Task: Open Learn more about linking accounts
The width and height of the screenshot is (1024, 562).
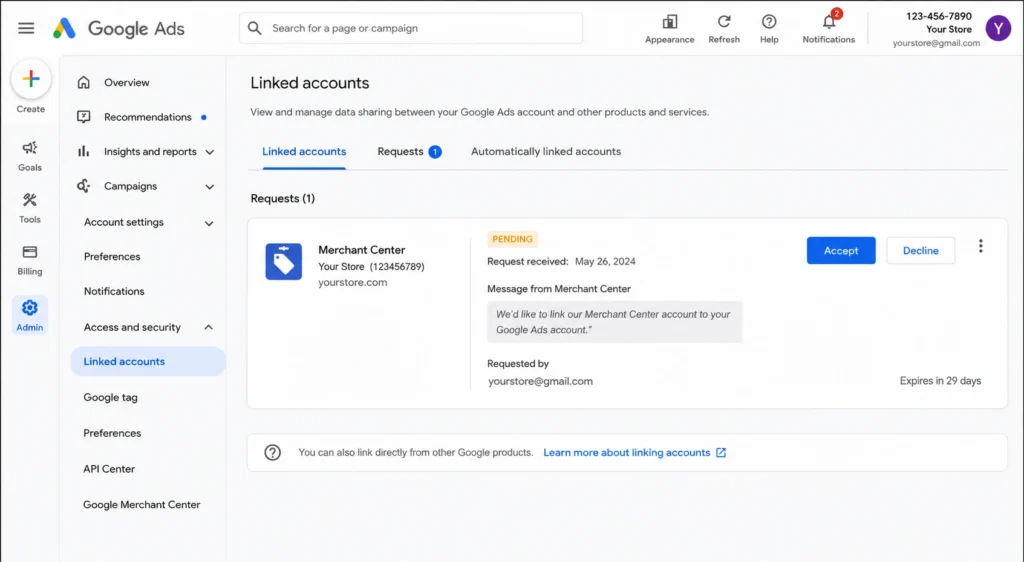Action: 626,452
